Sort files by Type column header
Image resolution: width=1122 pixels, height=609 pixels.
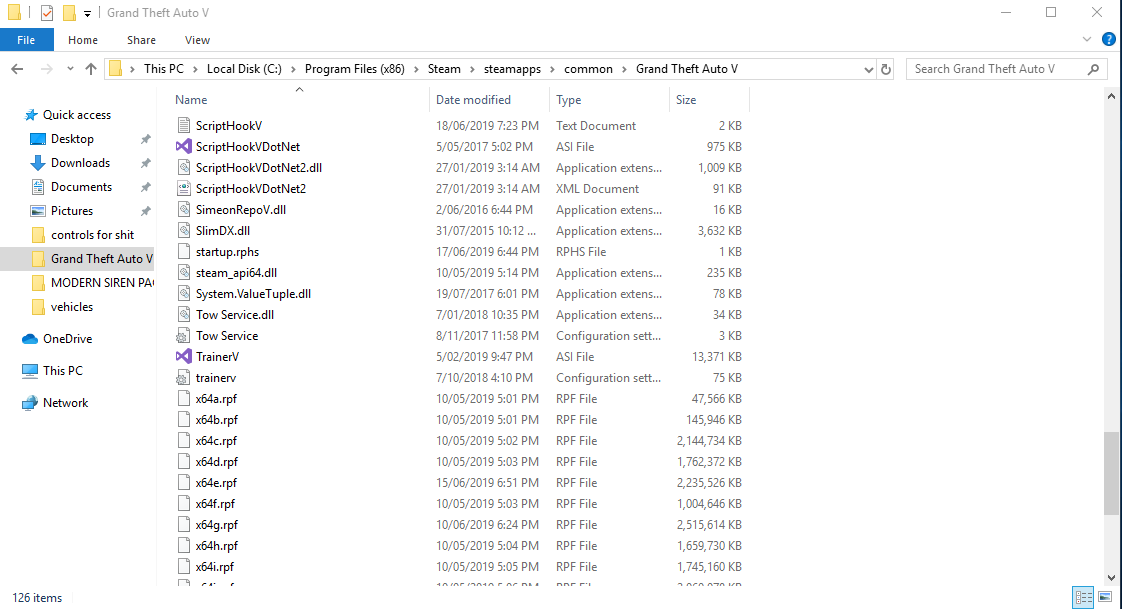tap(609, 99)
